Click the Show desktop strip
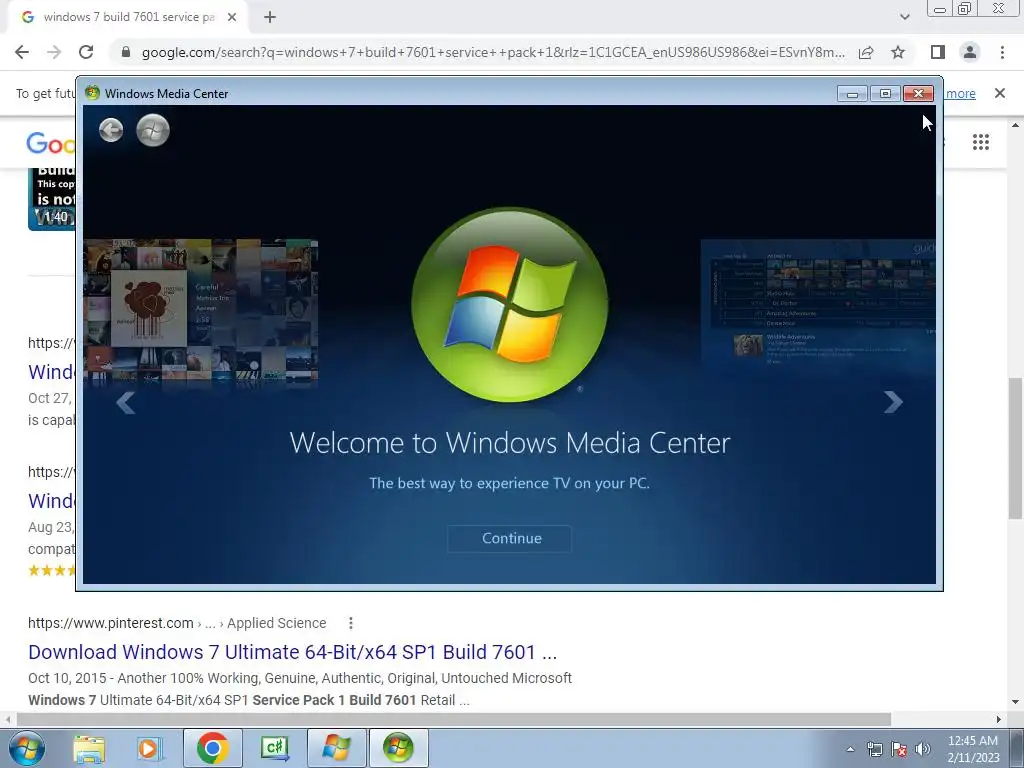 [x=1017, y=748]
